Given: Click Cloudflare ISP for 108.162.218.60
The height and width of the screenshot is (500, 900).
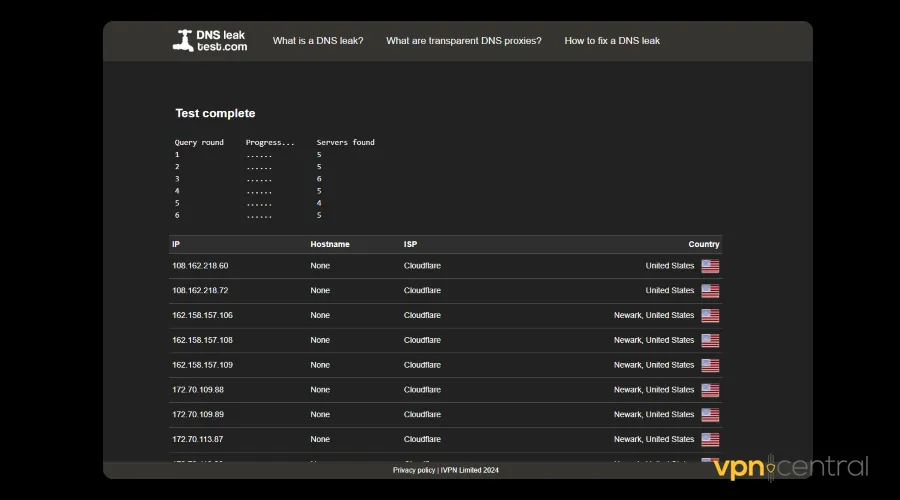Looking at the screenshot, I should point(422,266).
